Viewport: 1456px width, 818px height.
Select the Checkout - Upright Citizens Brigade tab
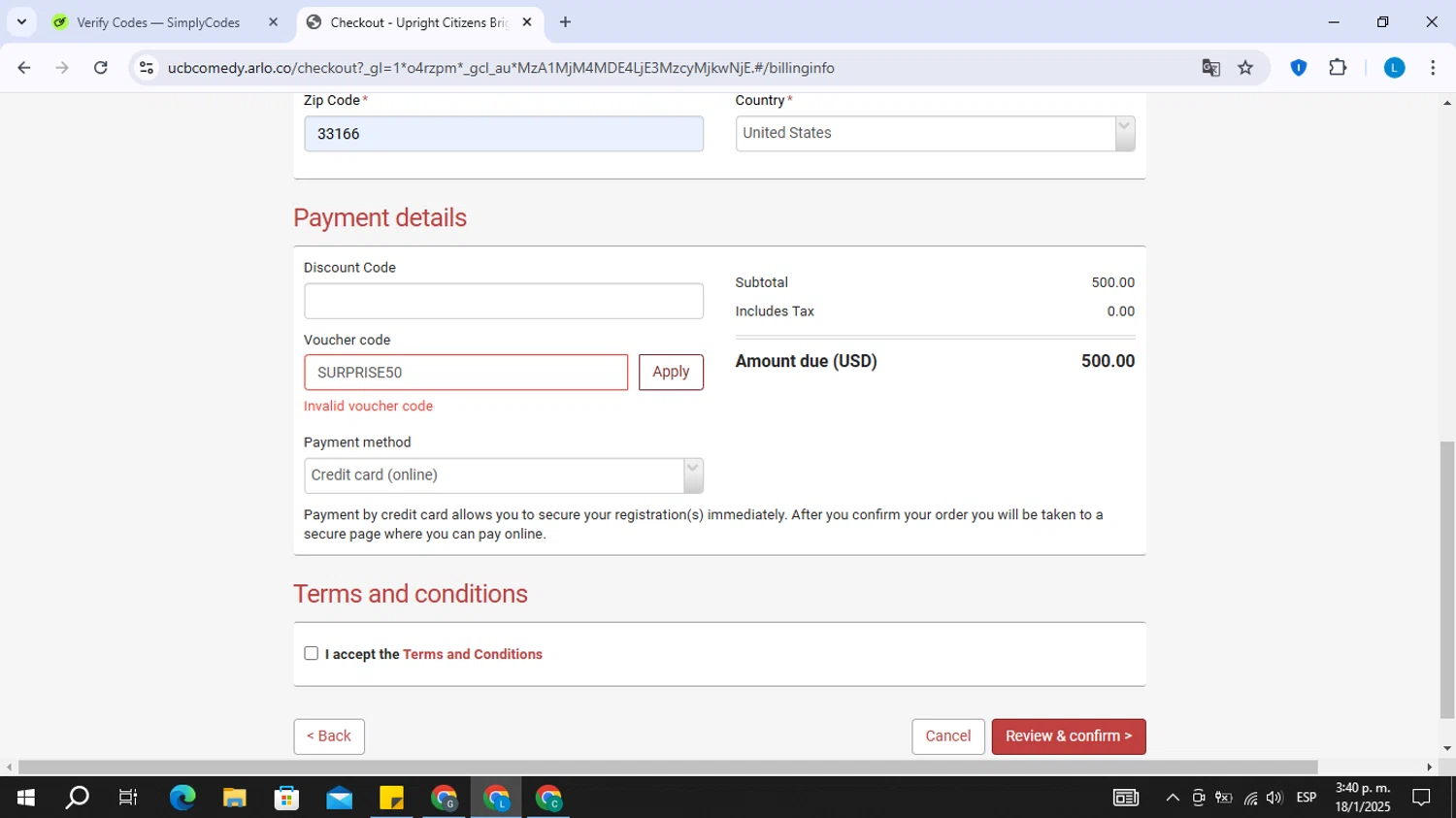pyautogui.click(x=419, y=22)
